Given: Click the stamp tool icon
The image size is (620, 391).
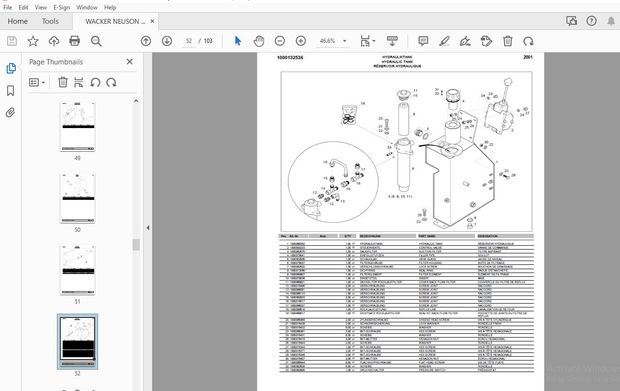Looking at the screenshot, I should coord(486,41).
